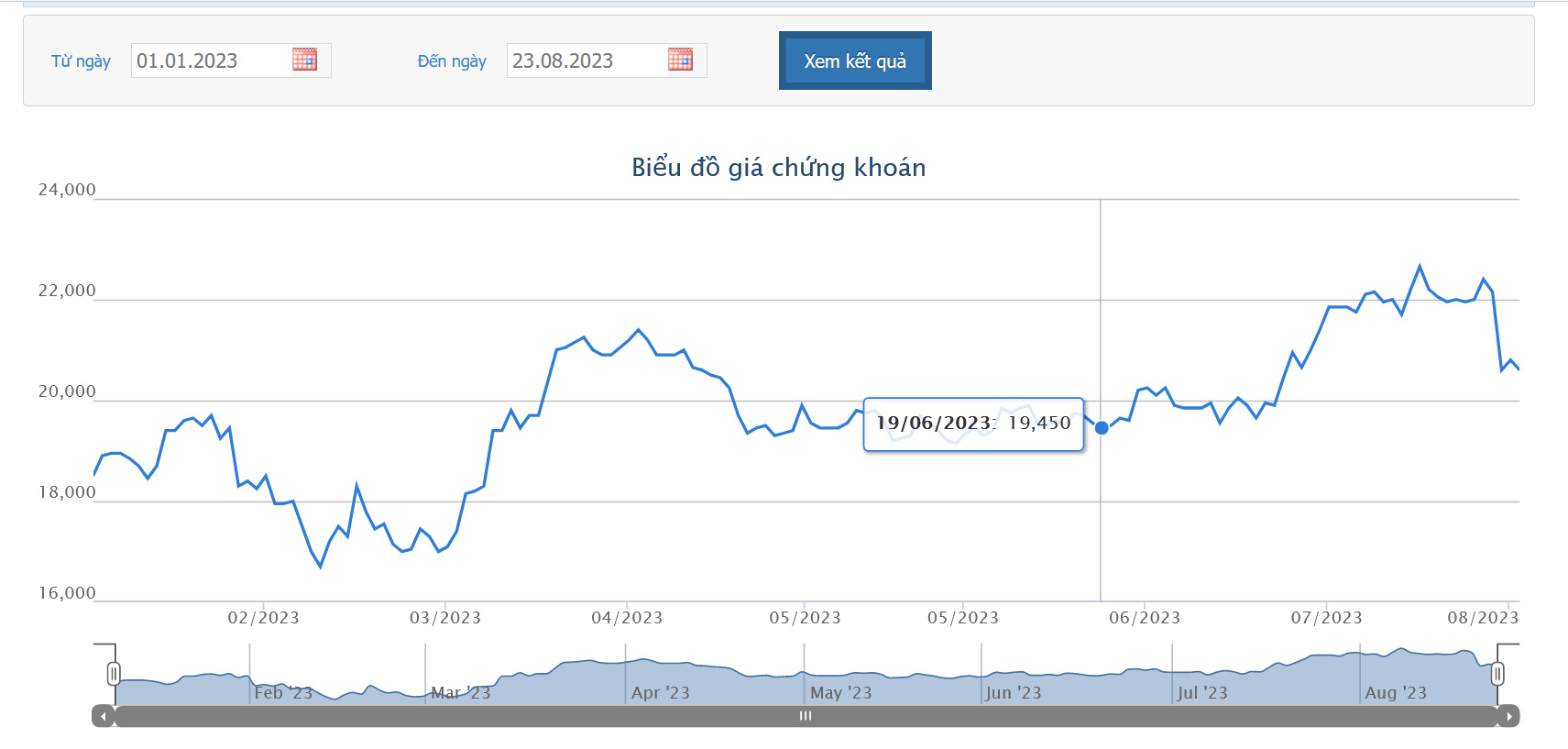
Task: Click the navigator scrollbar left arrow
Action: point(104,716)
